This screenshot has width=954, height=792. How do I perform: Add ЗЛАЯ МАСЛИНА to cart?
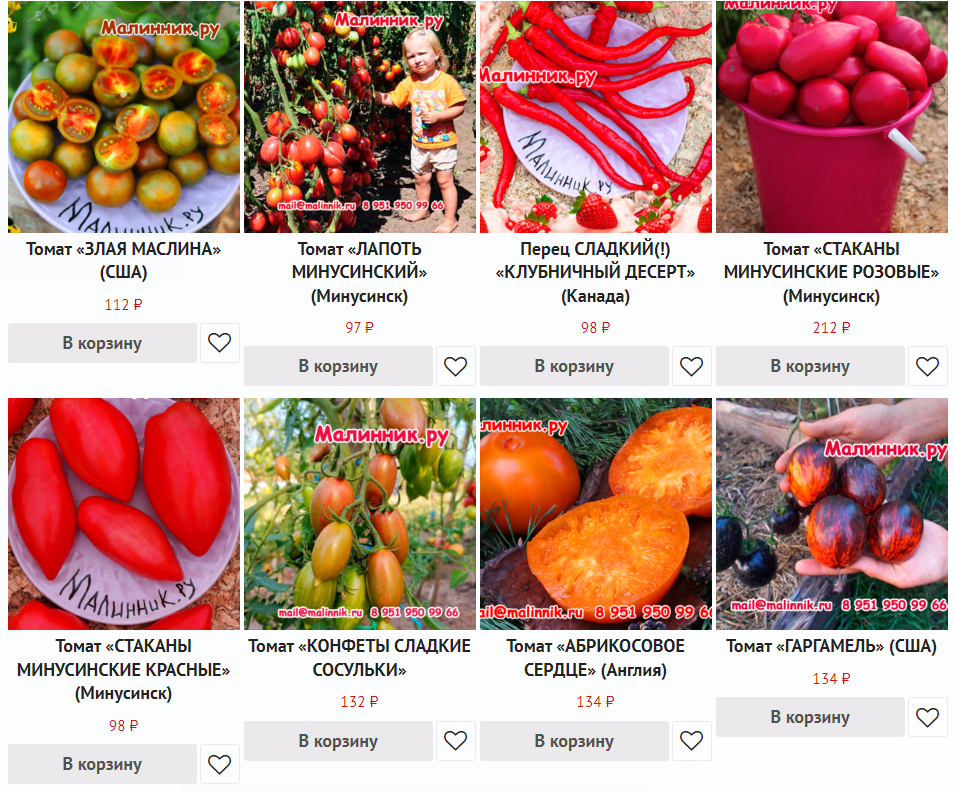point(102,343)
